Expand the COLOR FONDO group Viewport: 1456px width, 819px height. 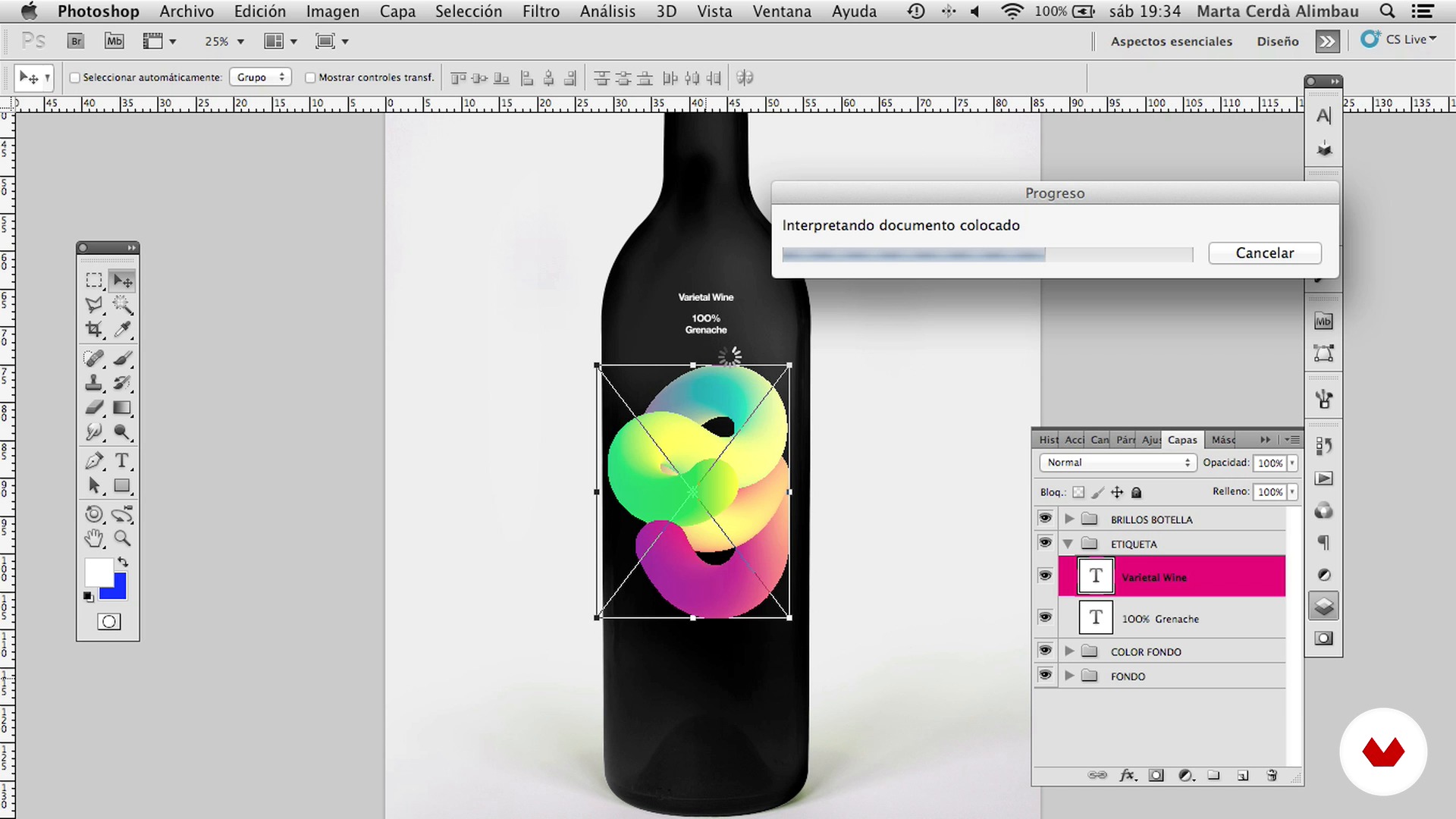click(x=1069, y=651)
